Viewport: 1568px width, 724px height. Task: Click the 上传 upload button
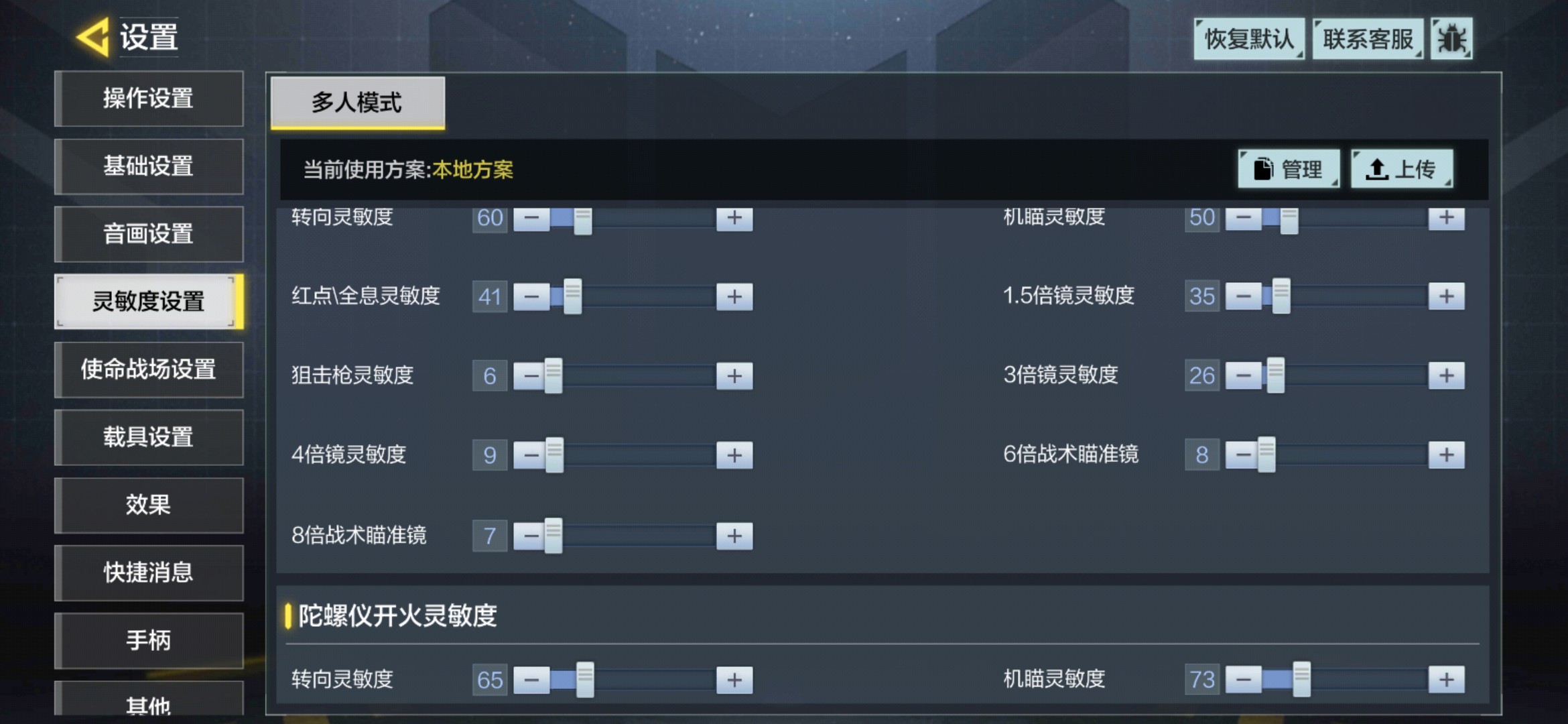pos(1402,169)
